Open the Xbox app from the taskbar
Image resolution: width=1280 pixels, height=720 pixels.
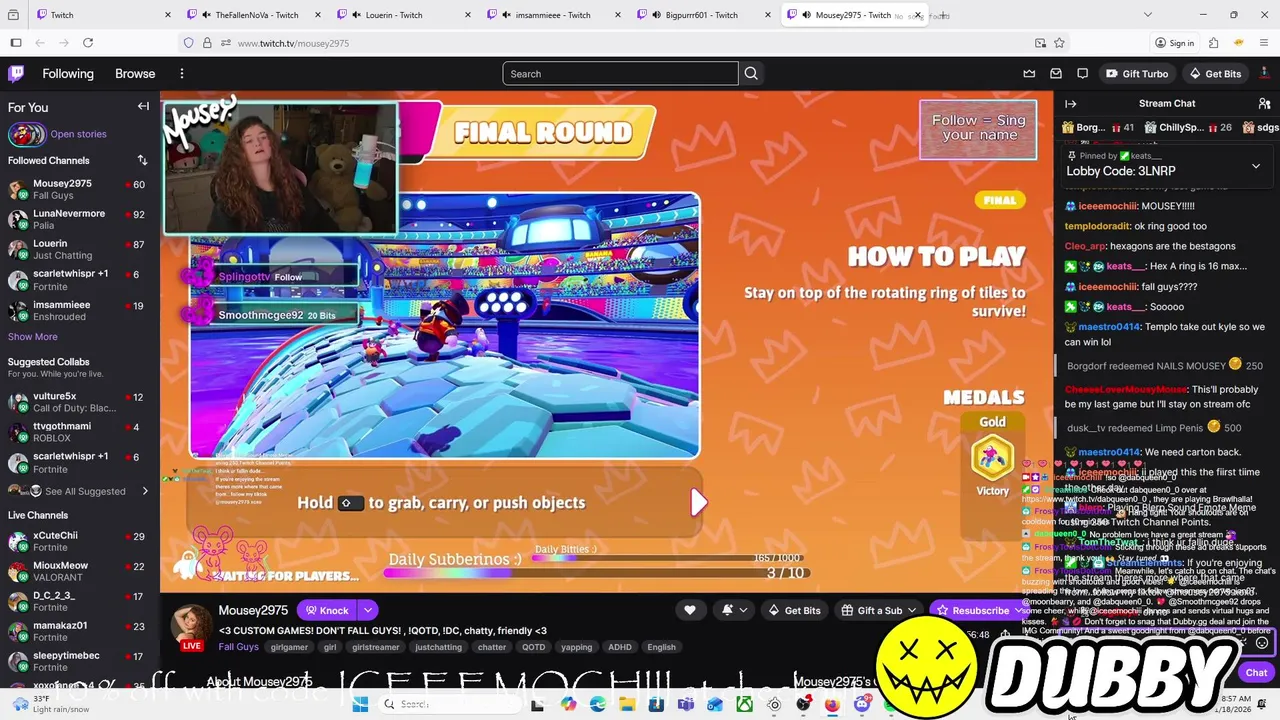tap(744, 704)
